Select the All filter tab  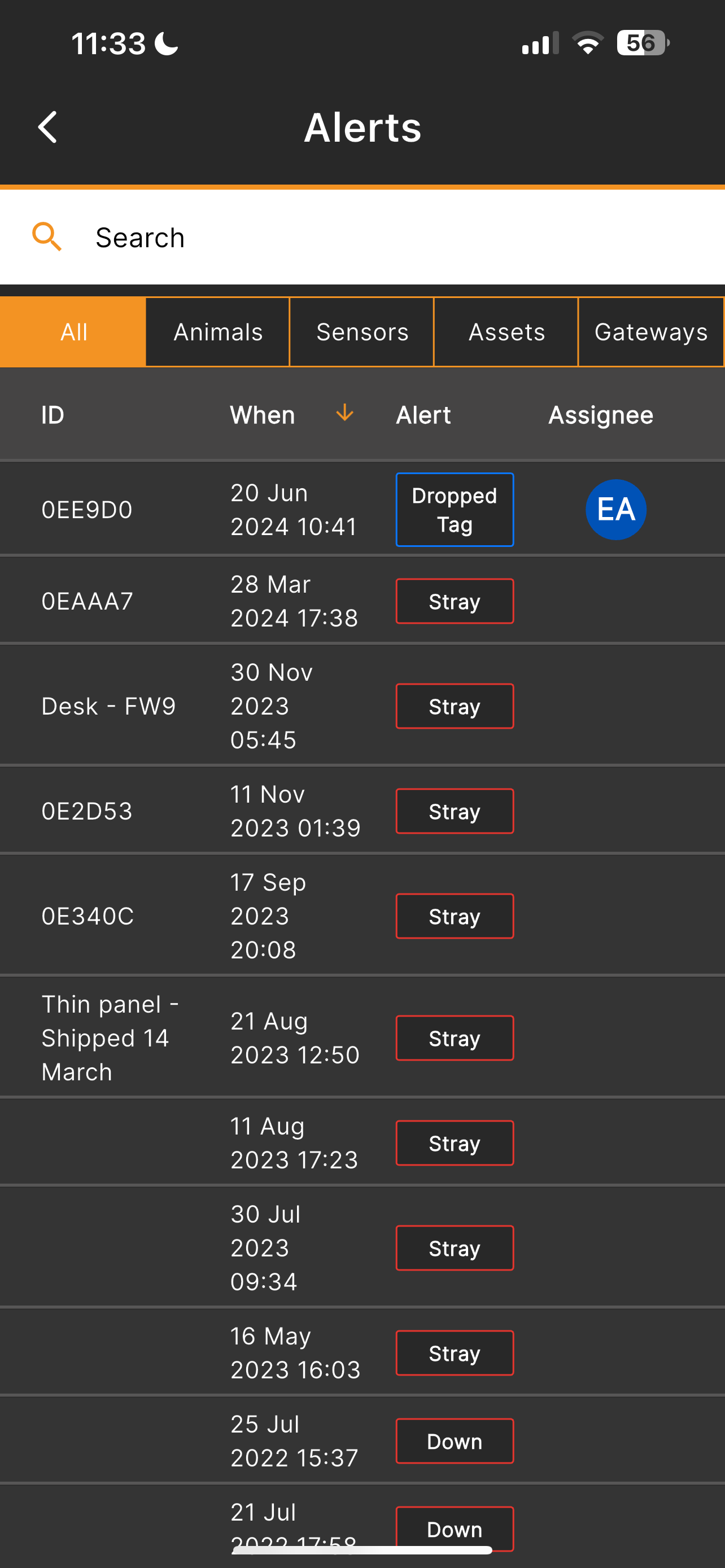tap(73, 332)
